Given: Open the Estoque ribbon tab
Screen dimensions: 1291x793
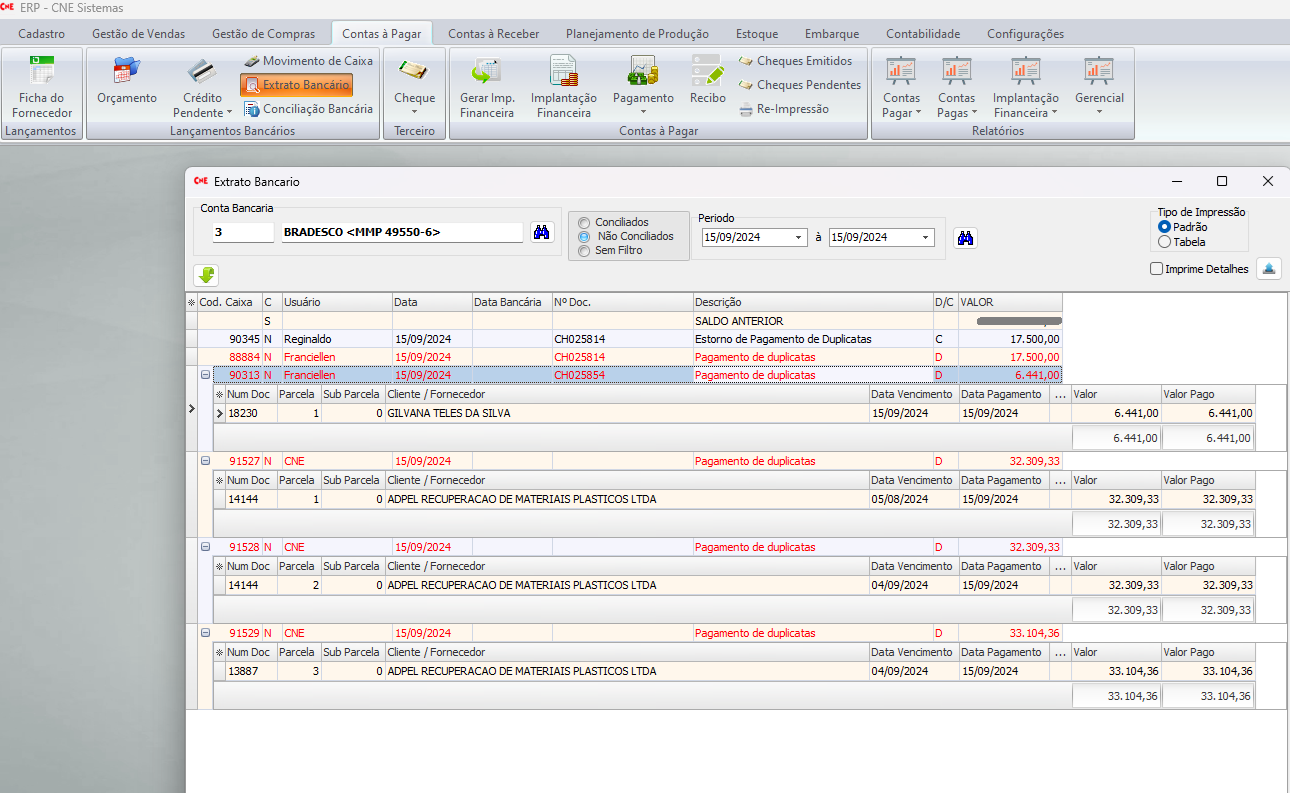Looking at the screenshot, I should pos(757,34).
